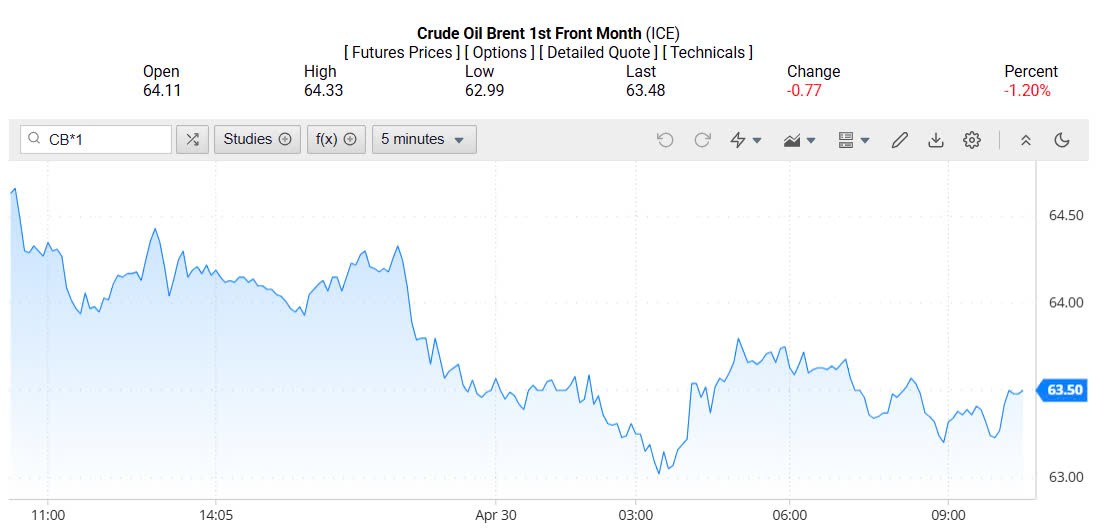Select the pencil drawing tool
Screen dimensions: 1099x528
pyautogui.click(x=899, y=140)
